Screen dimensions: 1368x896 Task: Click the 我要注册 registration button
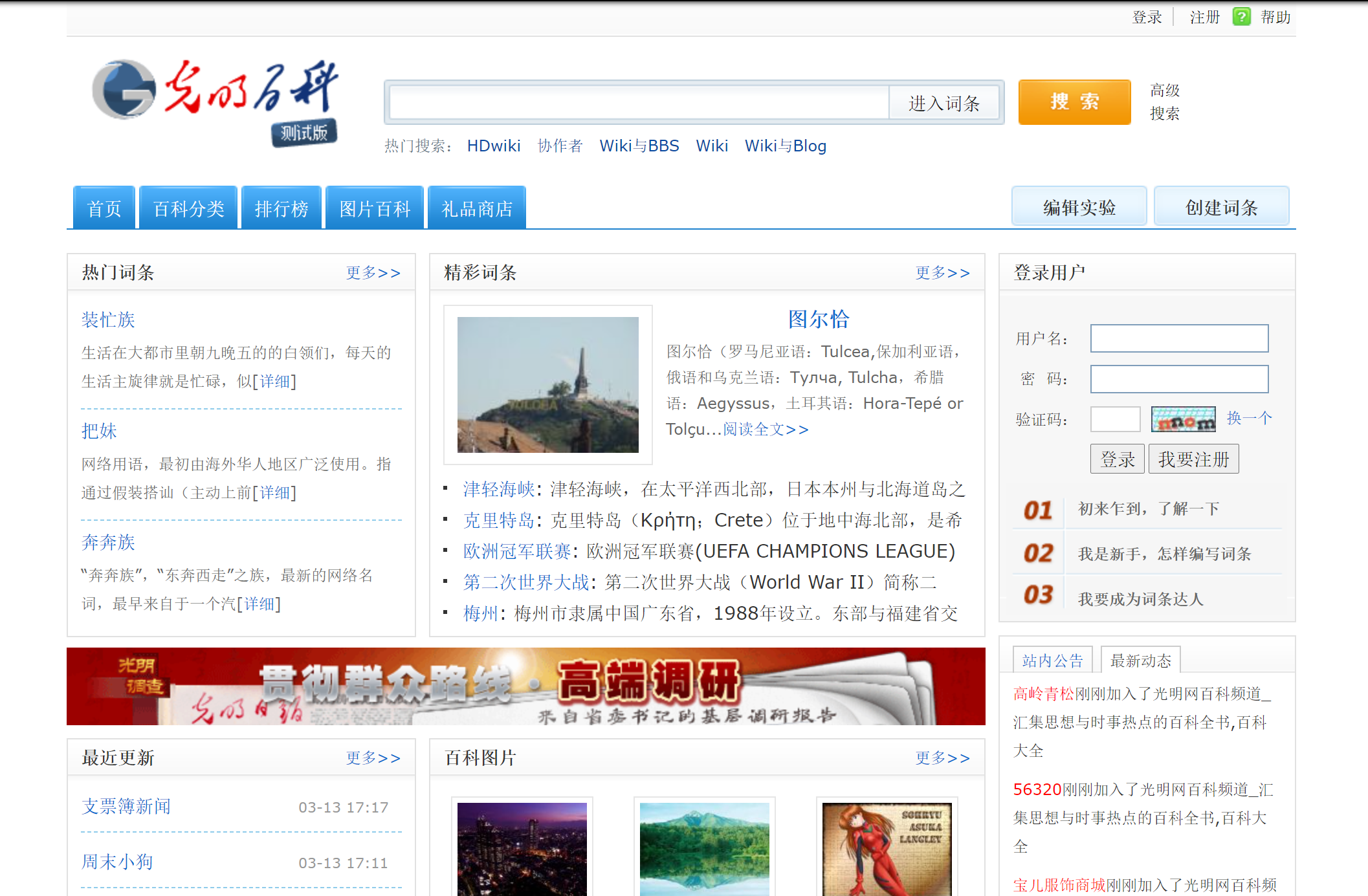pyautogui.click(x=1193, y=458)
